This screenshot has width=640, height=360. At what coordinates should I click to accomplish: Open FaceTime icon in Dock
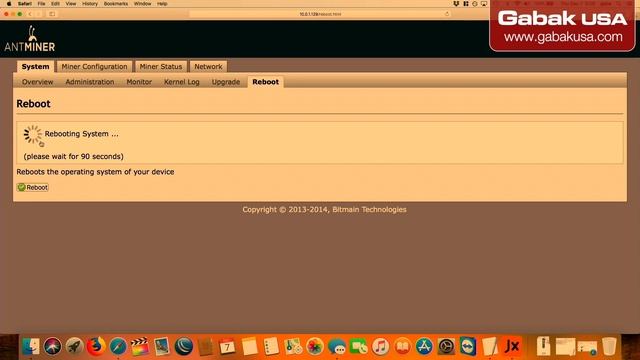[x=358, y=347]
